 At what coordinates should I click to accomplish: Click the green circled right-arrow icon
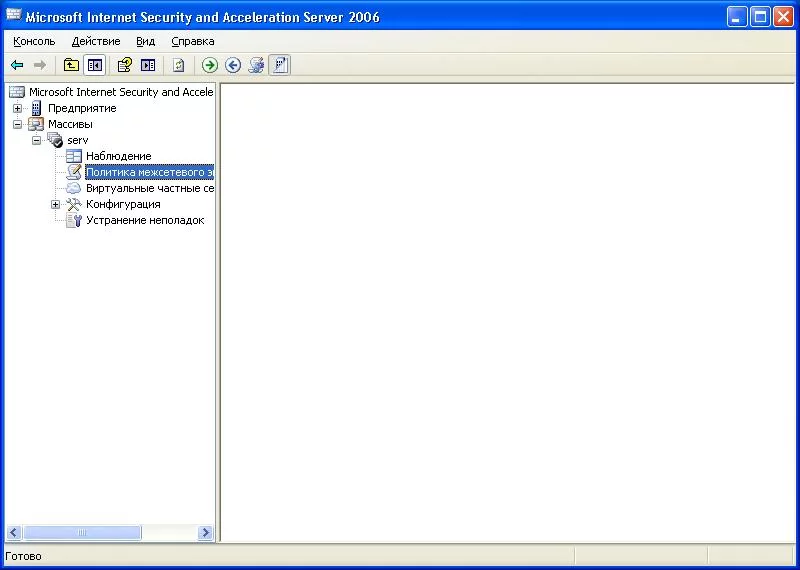tap(210, 65)
